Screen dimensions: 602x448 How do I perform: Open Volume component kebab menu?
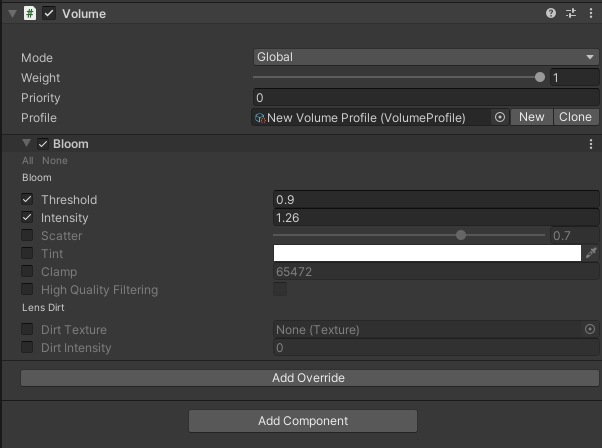590,14
